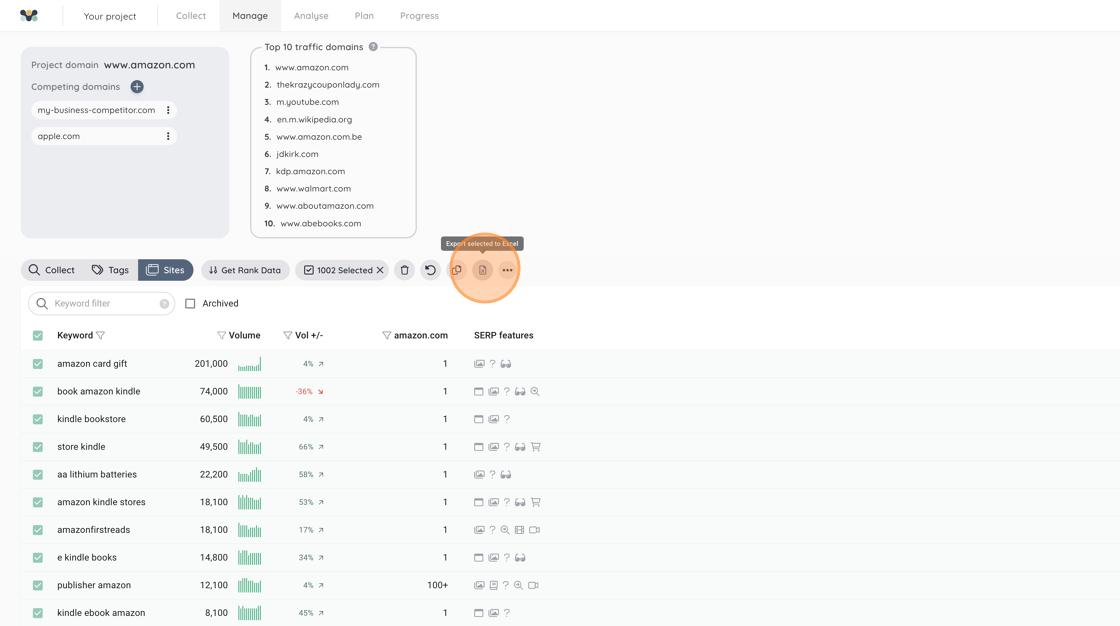Click glasses SERP icon for aa lithium batteries

click(x=506, y=475)
